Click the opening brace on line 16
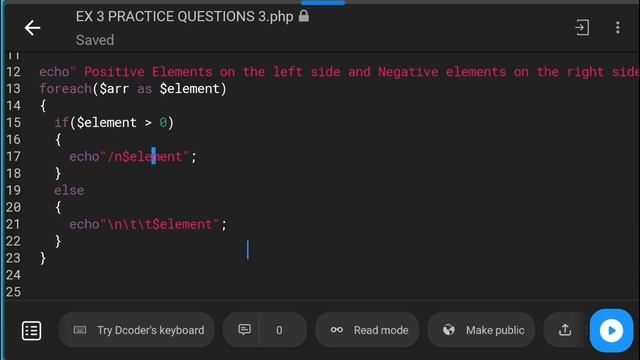This screenshot has height=360, width=640. click(58, 140)
